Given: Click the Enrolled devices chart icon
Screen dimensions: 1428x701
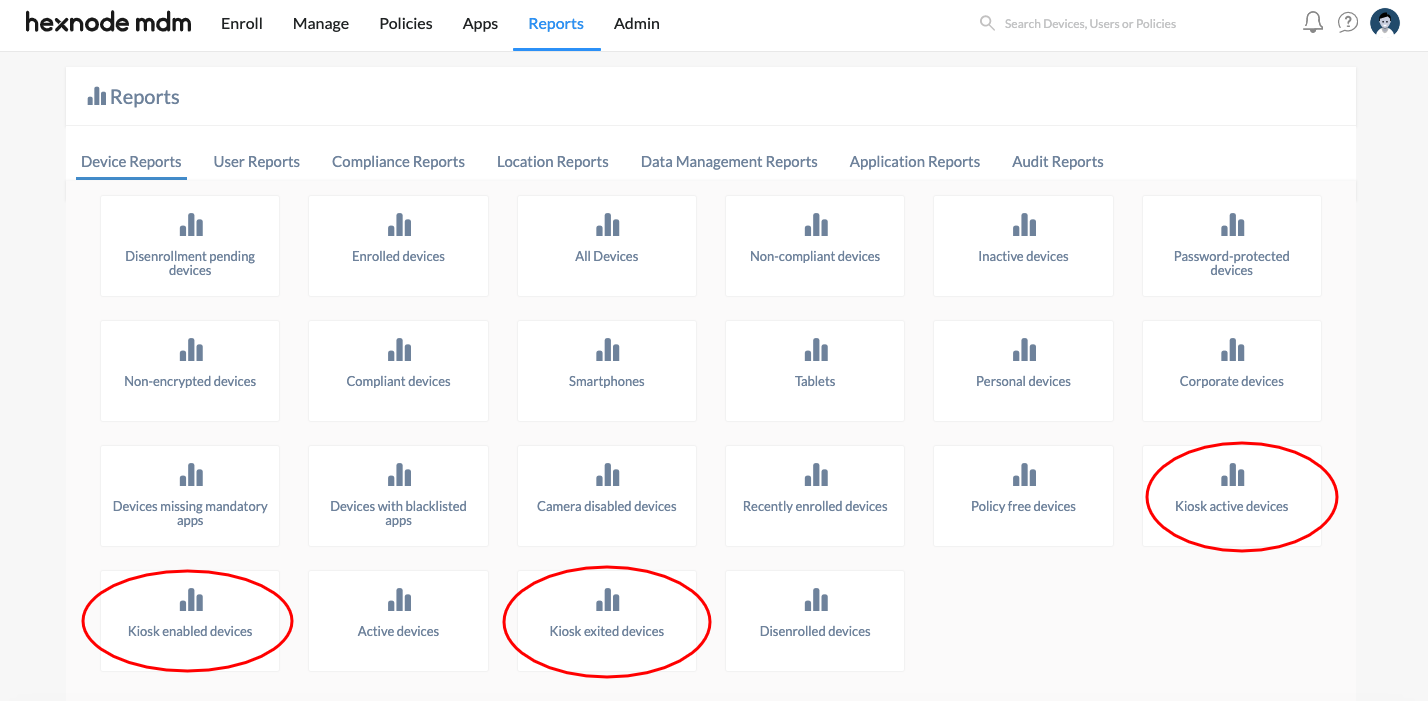Looking at the screenshot, I should (398, 225).
